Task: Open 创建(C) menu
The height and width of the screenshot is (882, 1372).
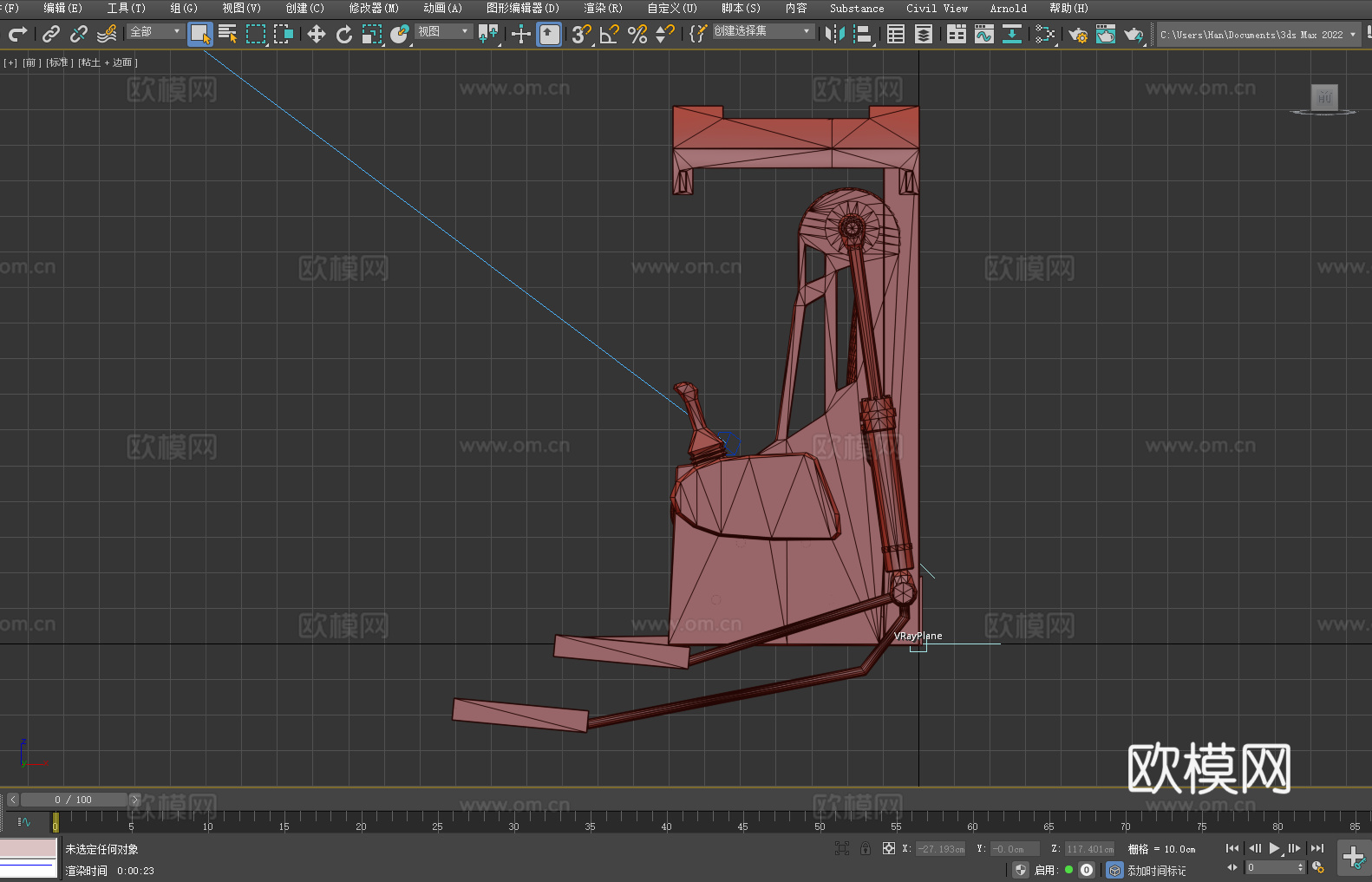Action: click(304, 8)
